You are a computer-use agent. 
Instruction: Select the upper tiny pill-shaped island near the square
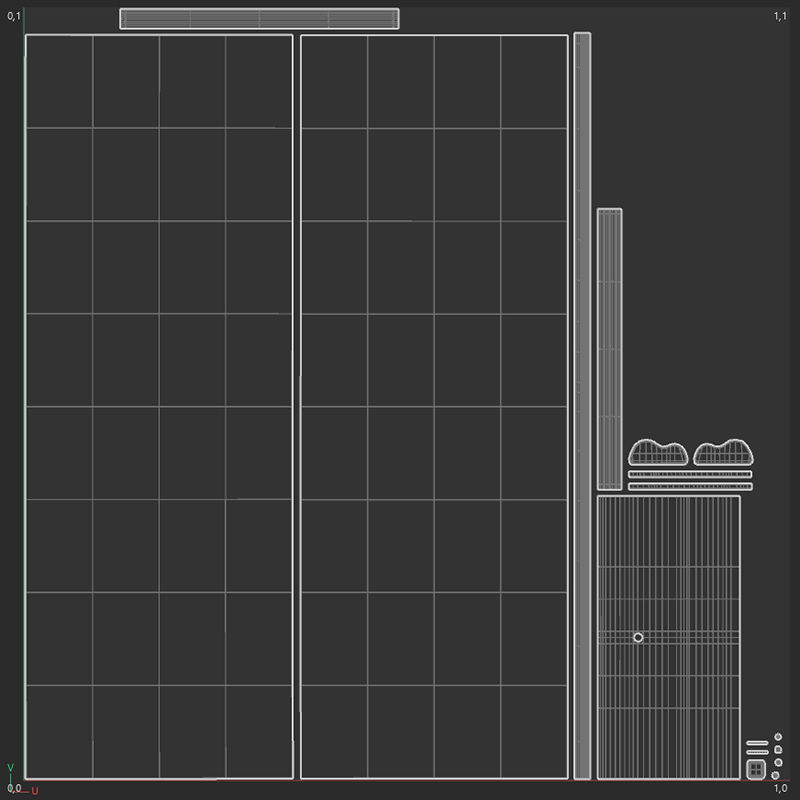coord(757,743)
